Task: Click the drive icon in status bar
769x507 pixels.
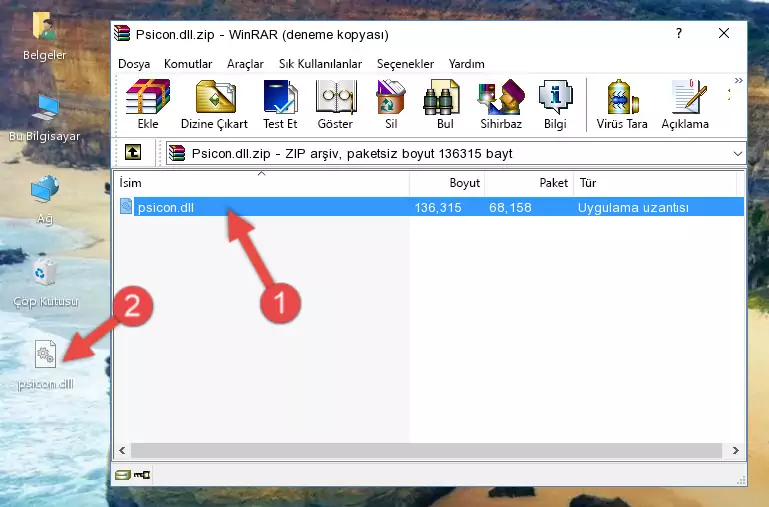Action: [x=123, y=475]
